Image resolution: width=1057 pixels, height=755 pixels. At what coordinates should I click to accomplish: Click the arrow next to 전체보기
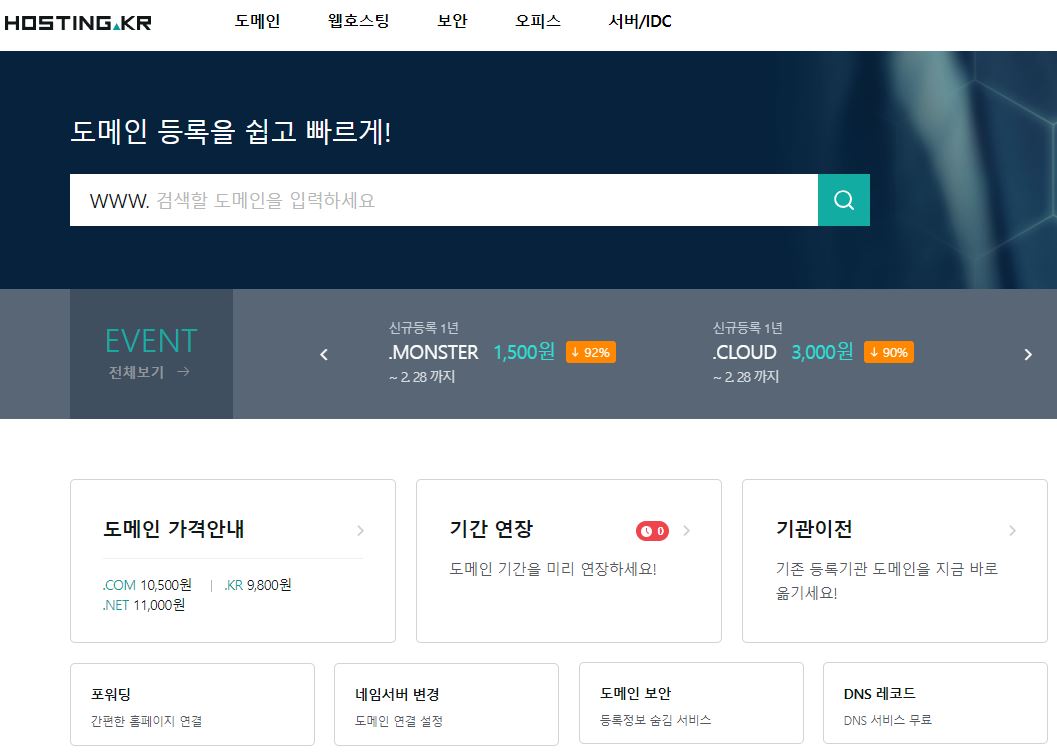coord(183,371)
